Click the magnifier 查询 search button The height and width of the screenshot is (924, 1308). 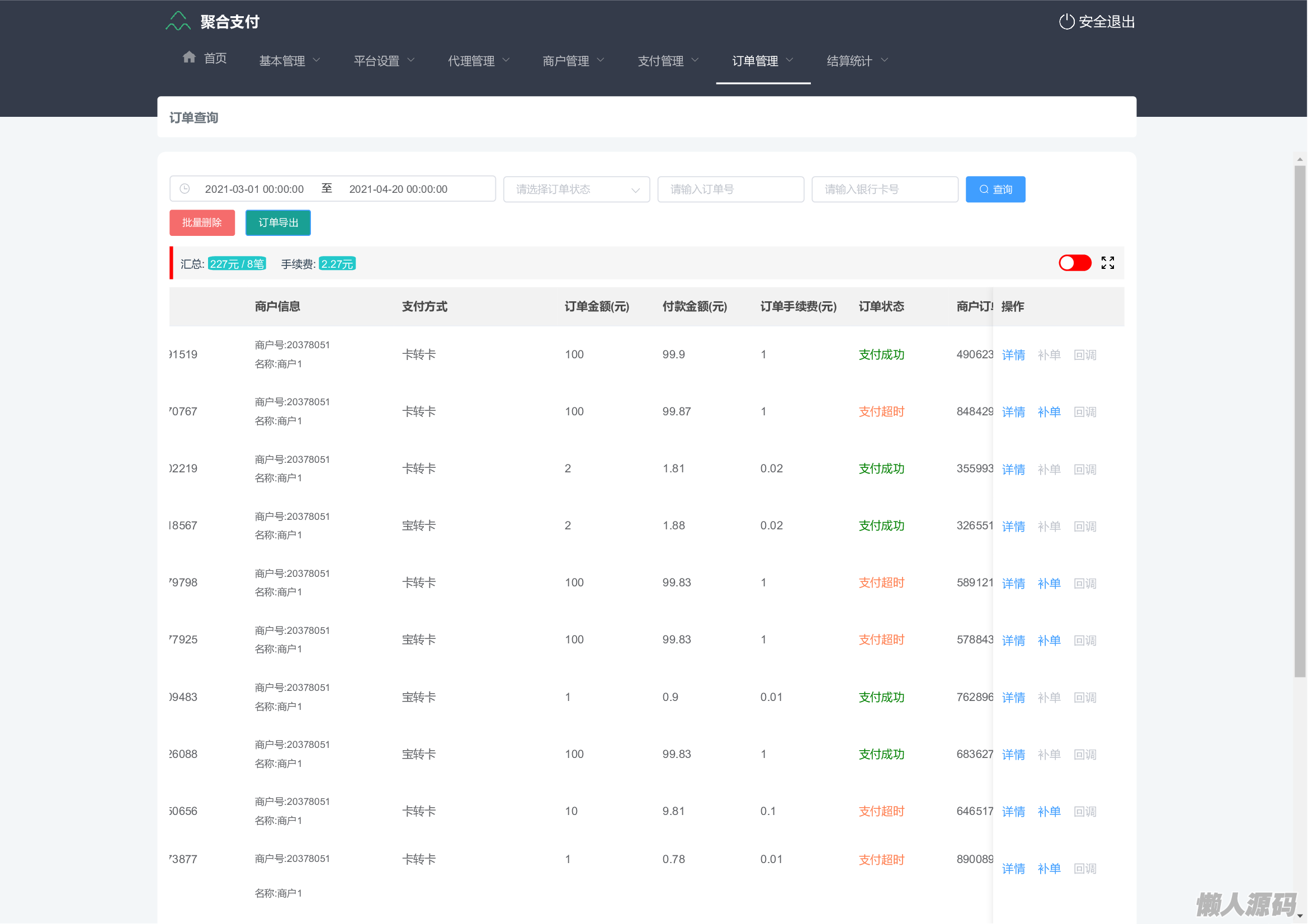pos(995,189)
